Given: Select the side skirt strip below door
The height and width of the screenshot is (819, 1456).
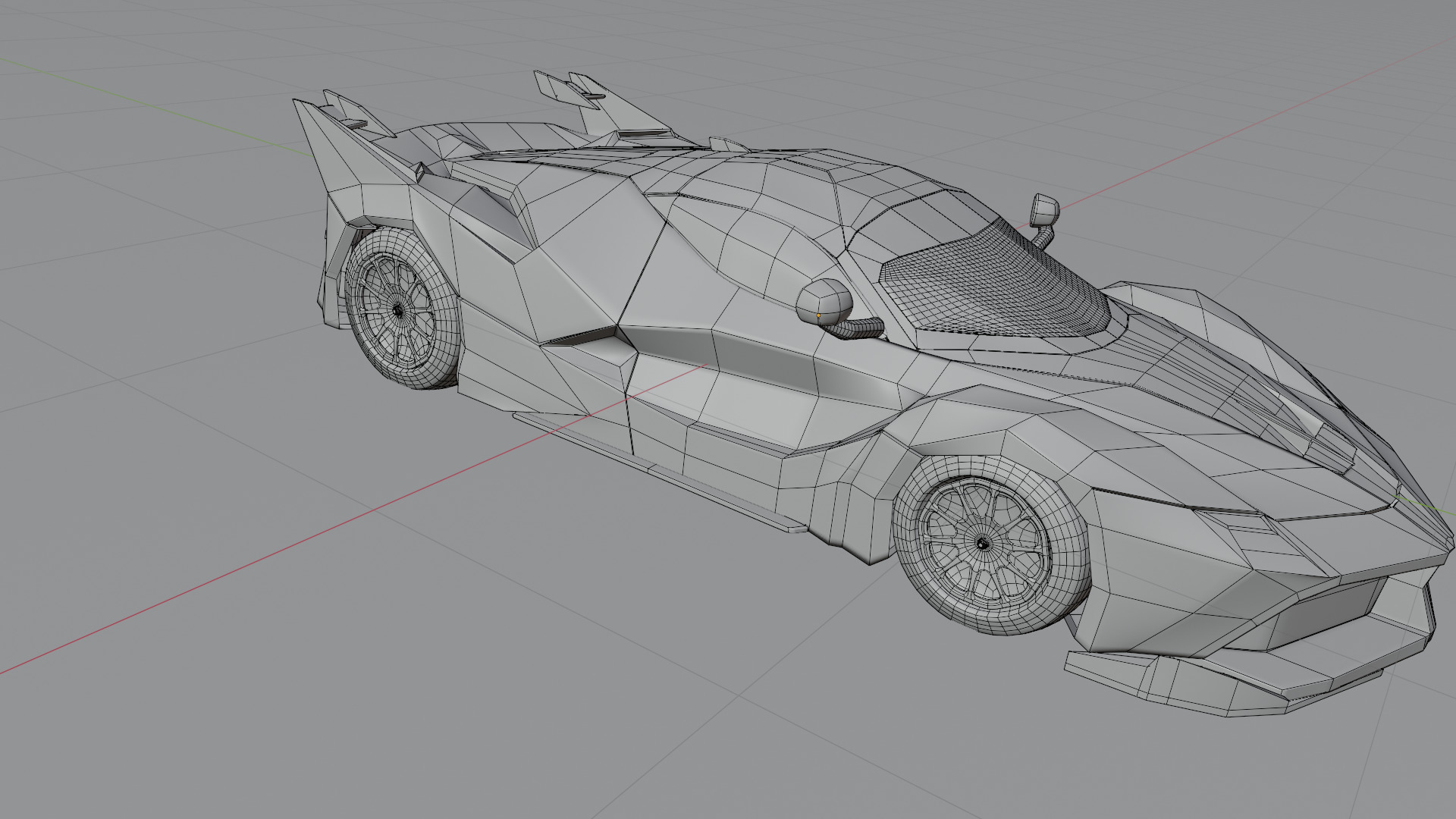Looking at the screenshot, I should [x=658, y=472].
